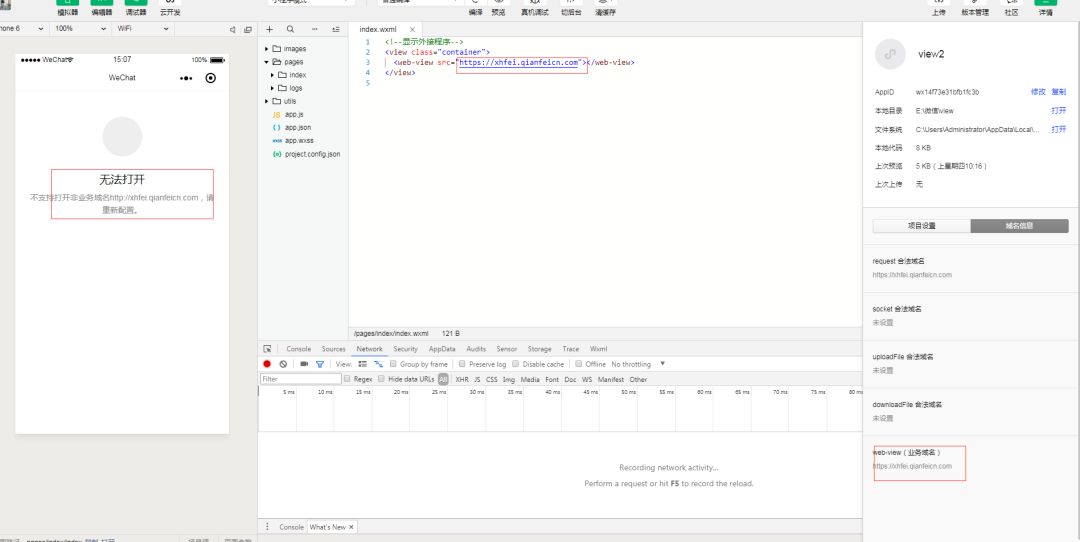Viewport: 1080px width, 542px height.
Task: Click the 上传 upload button
Action: tap(938, 8)
